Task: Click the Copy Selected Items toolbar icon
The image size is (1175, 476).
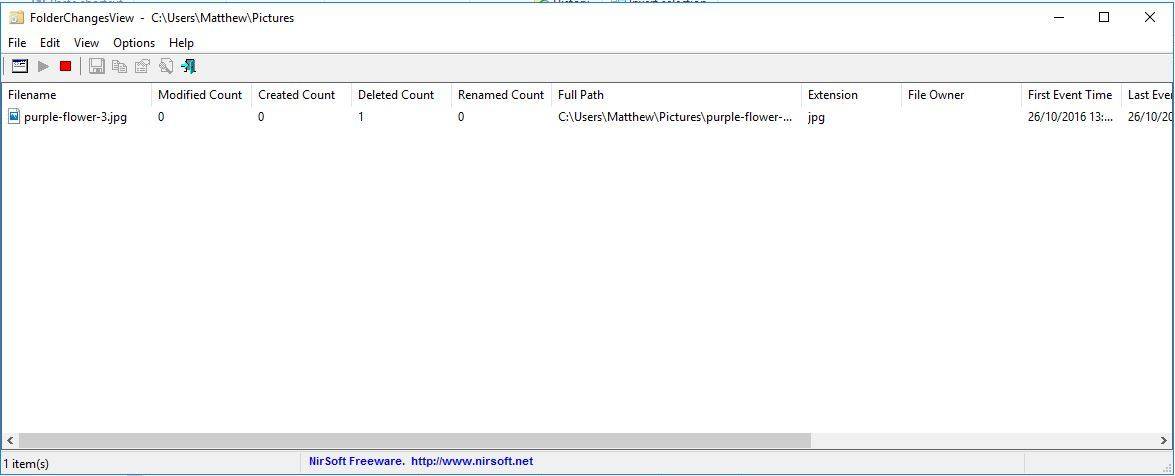Action: [x=119, y=67]
